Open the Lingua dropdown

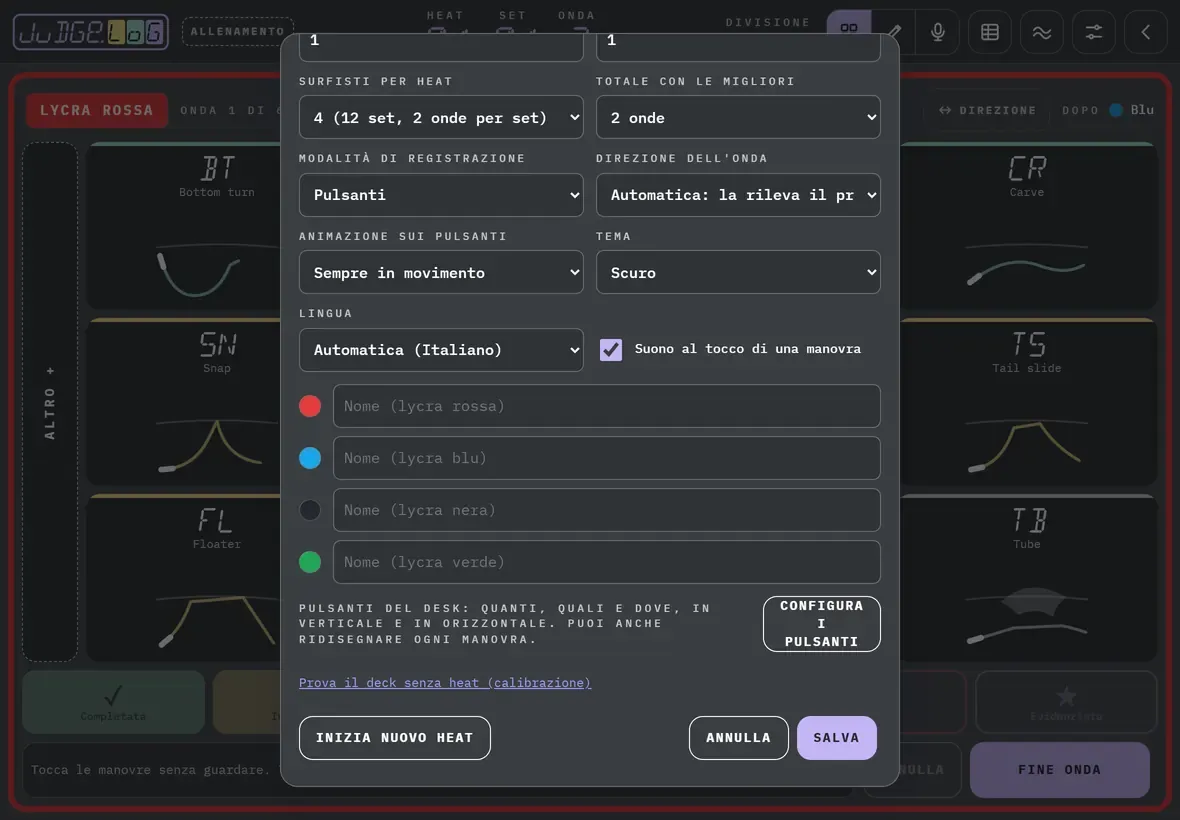[x=441, y=350]
